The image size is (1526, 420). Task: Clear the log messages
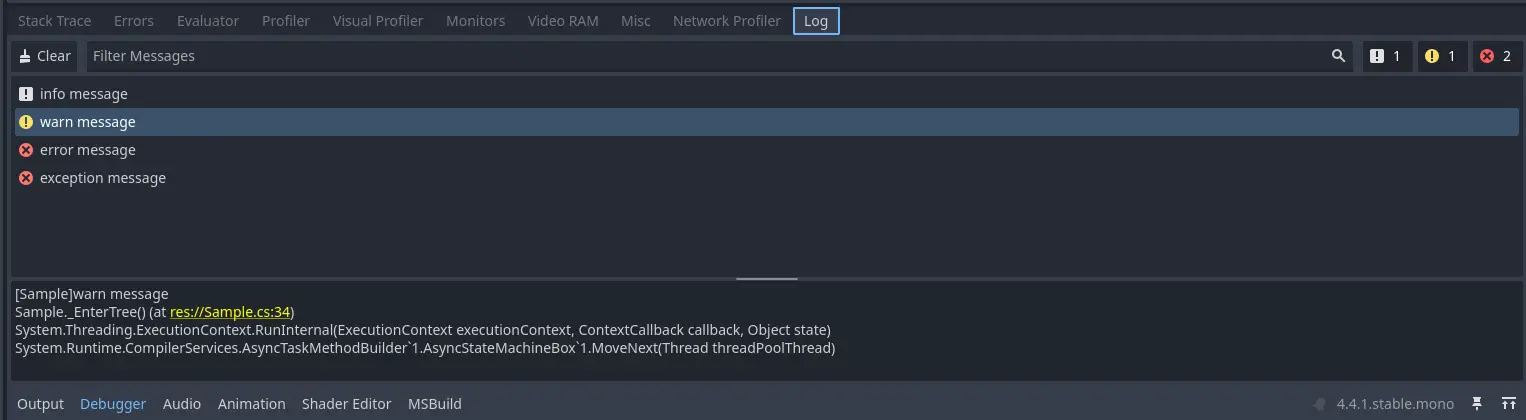[x=45, y=56]
